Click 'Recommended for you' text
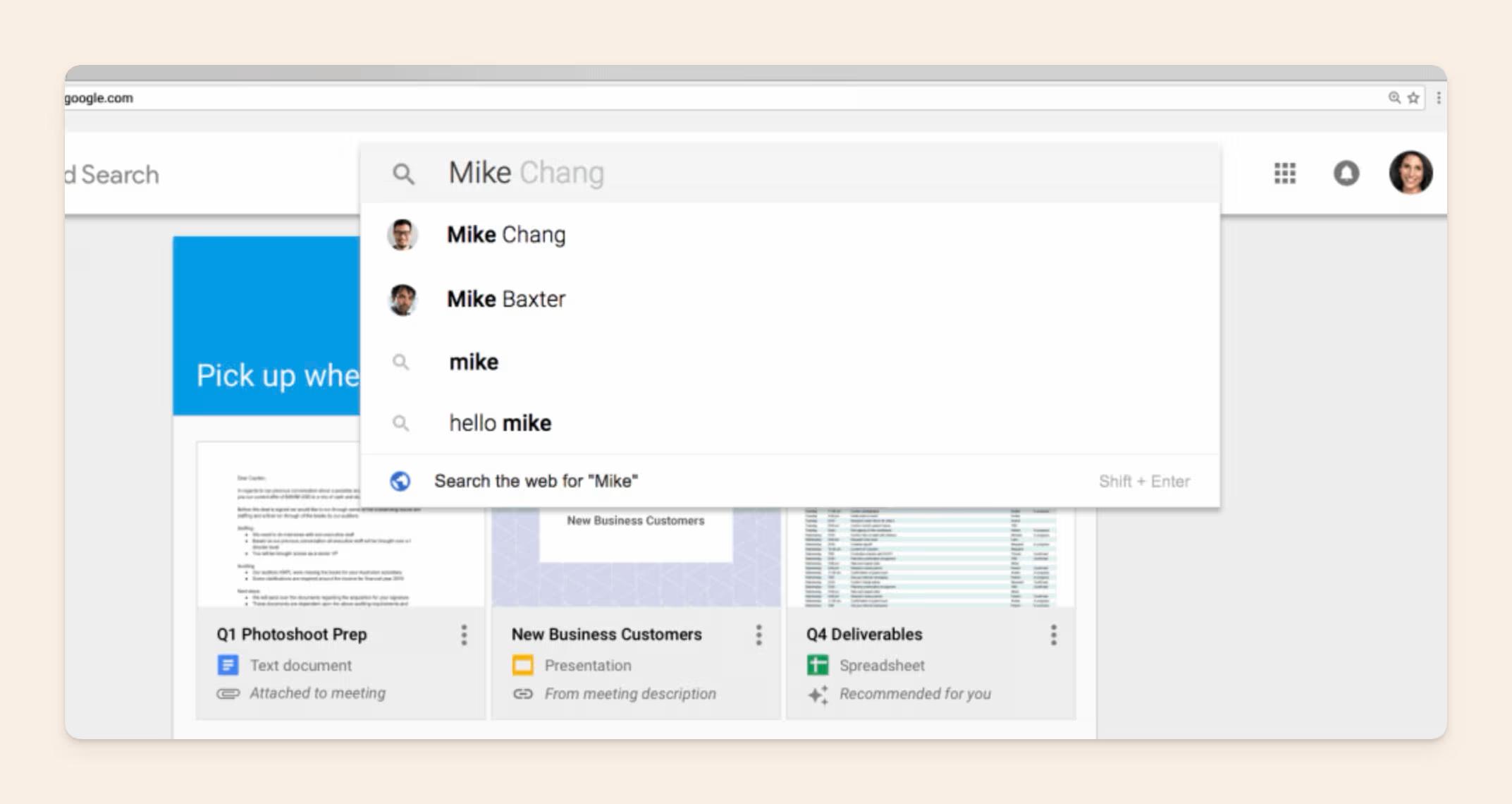The height and width of the screenshot is (804, 1512). tap(915, 694)
